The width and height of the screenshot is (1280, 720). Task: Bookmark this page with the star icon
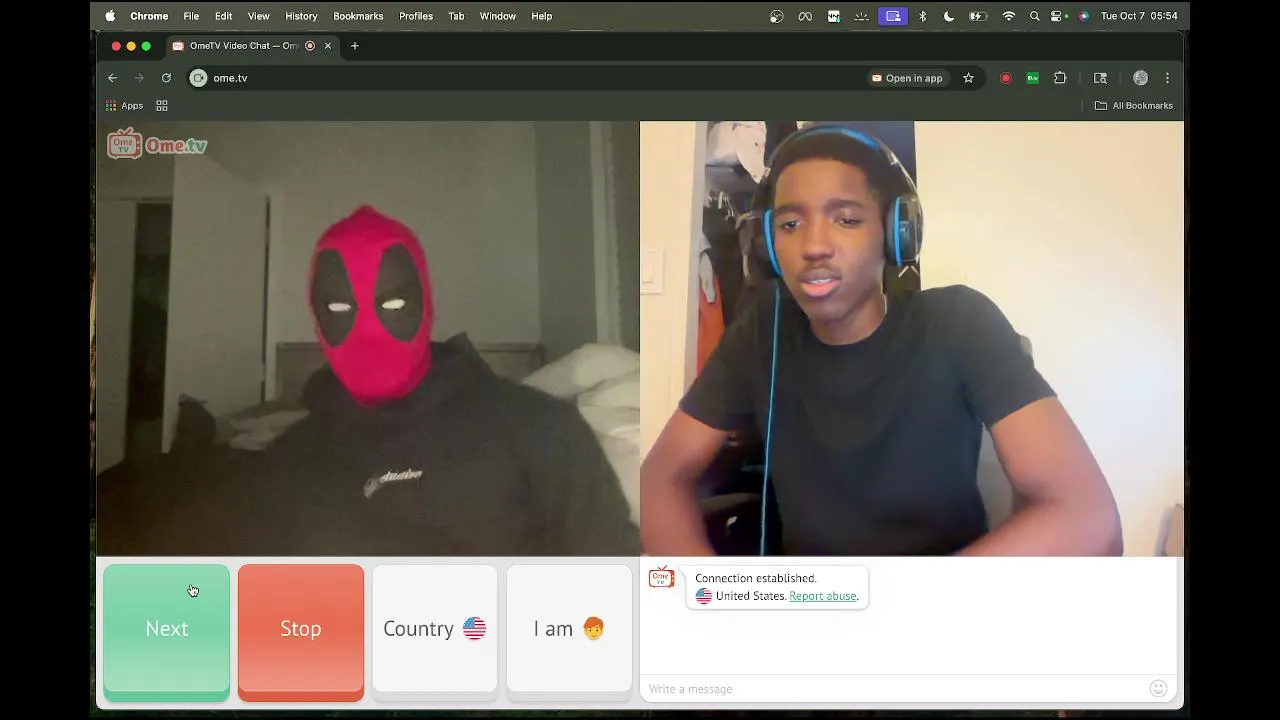pyautogui.click(x=968, y=78)
